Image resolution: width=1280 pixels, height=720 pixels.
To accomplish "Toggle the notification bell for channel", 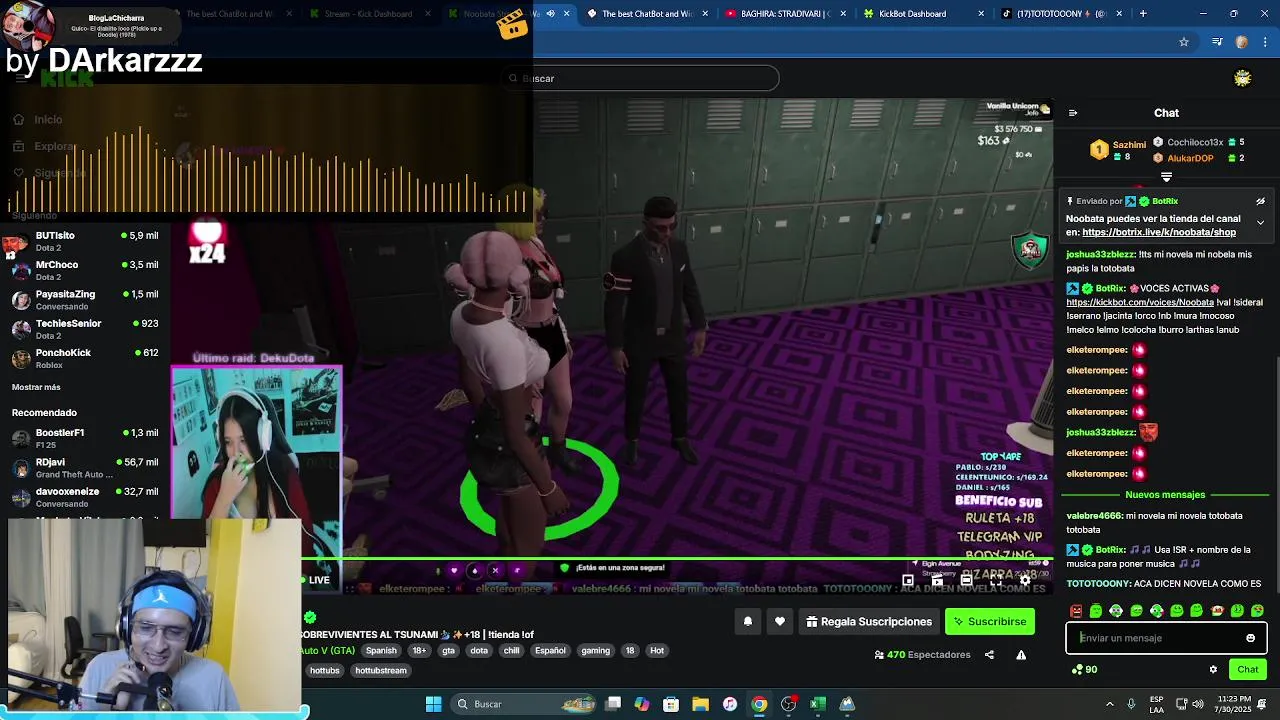I will click(747, 622).
